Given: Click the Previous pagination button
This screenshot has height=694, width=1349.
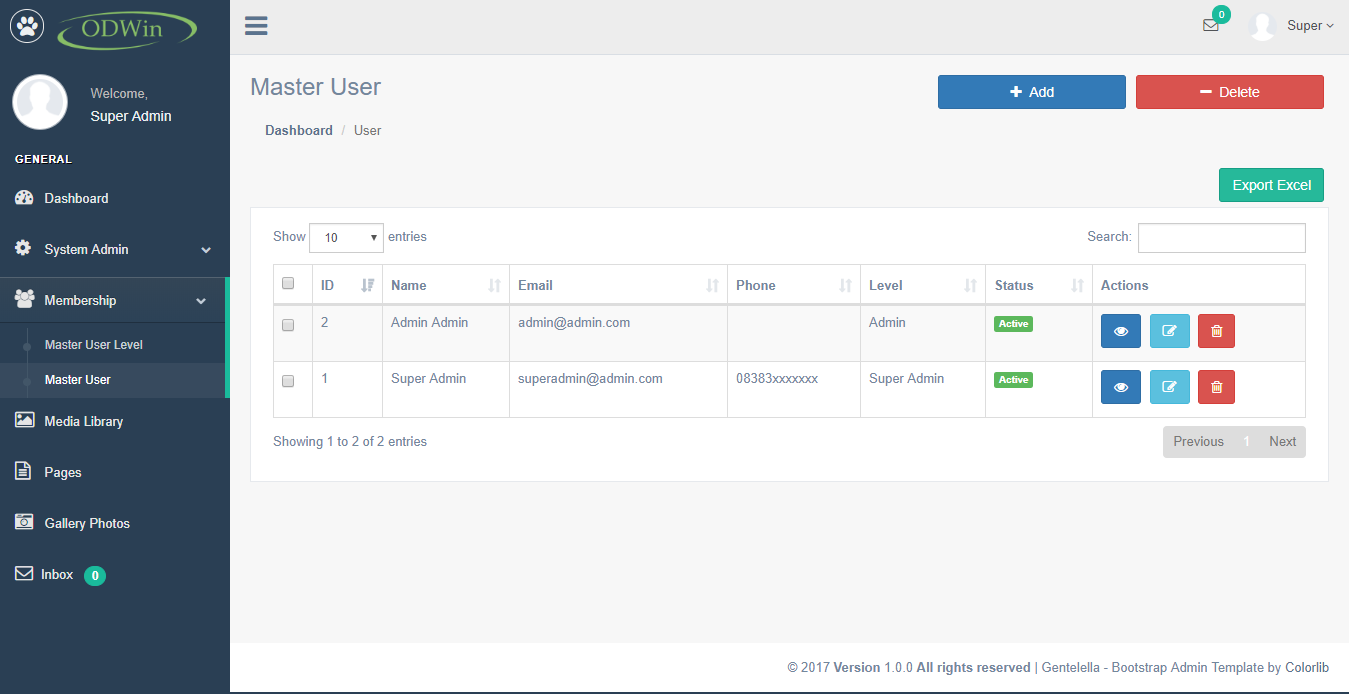Looking at the screenshot, I should (x=1198, y=442).
